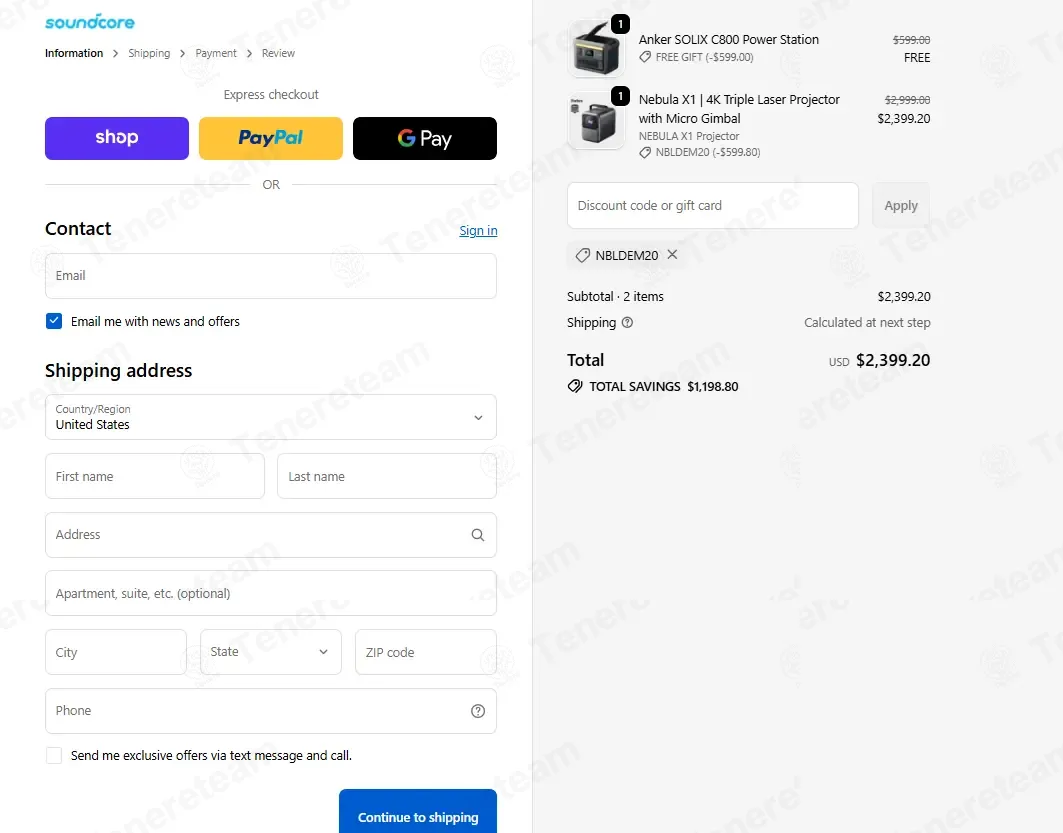This screenshot has width=1063, height=833.
Task: Check out with the Shop Pay button
Action: point(117,138)
